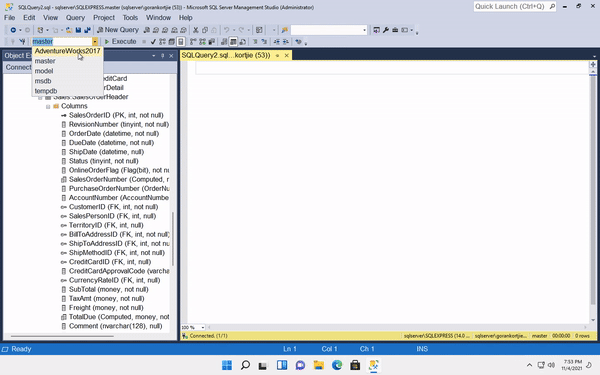Click the Copy toolbar icon
600x375 pixels.
point(205,30)
